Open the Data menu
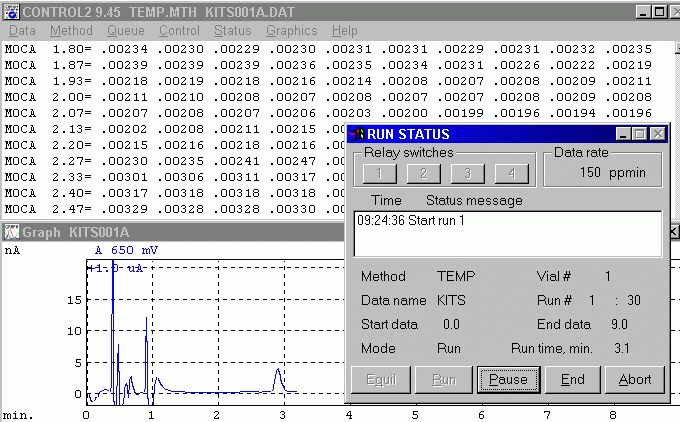Image resolution: width=680 pixels, height=422 pixels. [x=20, y=31]
